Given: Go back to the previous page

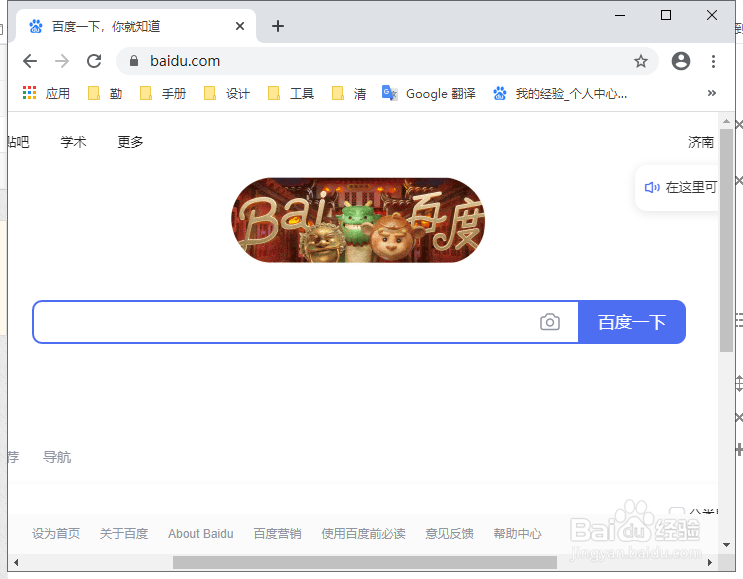Looking at the screenshot, I should coord(30,61).
